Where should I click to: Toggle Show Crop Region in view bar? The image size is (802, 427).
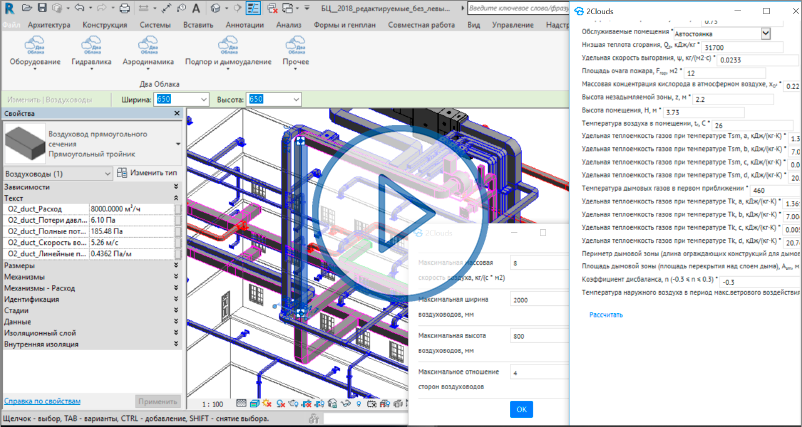coord(319,403)
